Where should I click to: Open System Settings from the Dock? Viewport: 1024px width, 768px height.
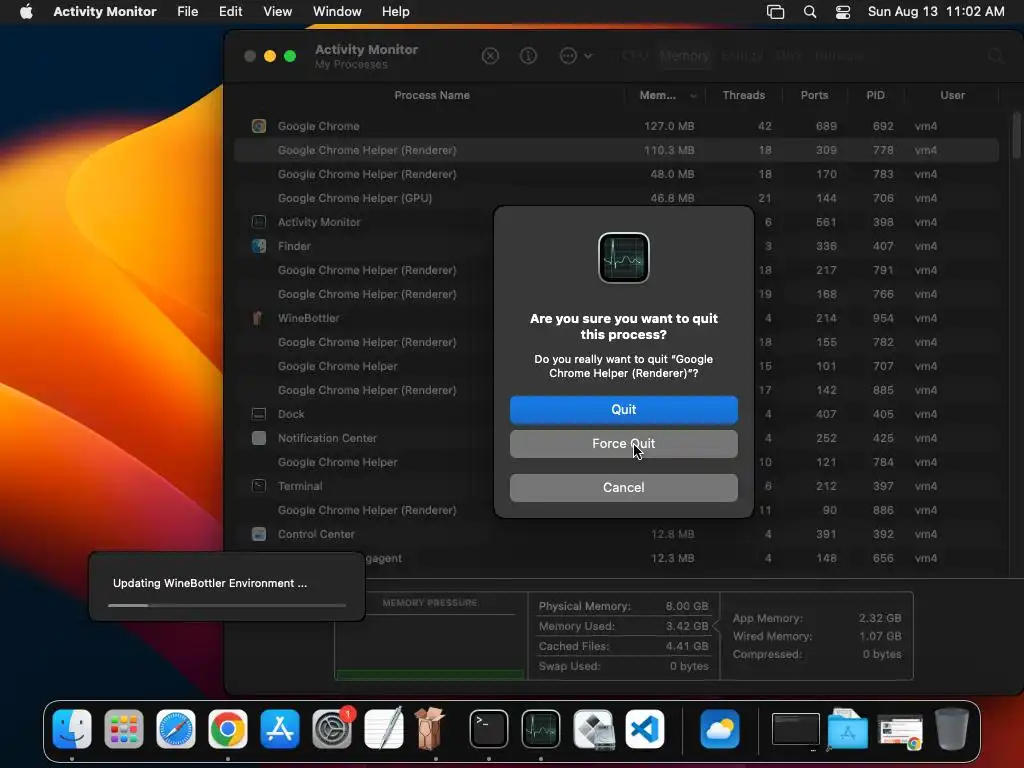pos(332,729)
